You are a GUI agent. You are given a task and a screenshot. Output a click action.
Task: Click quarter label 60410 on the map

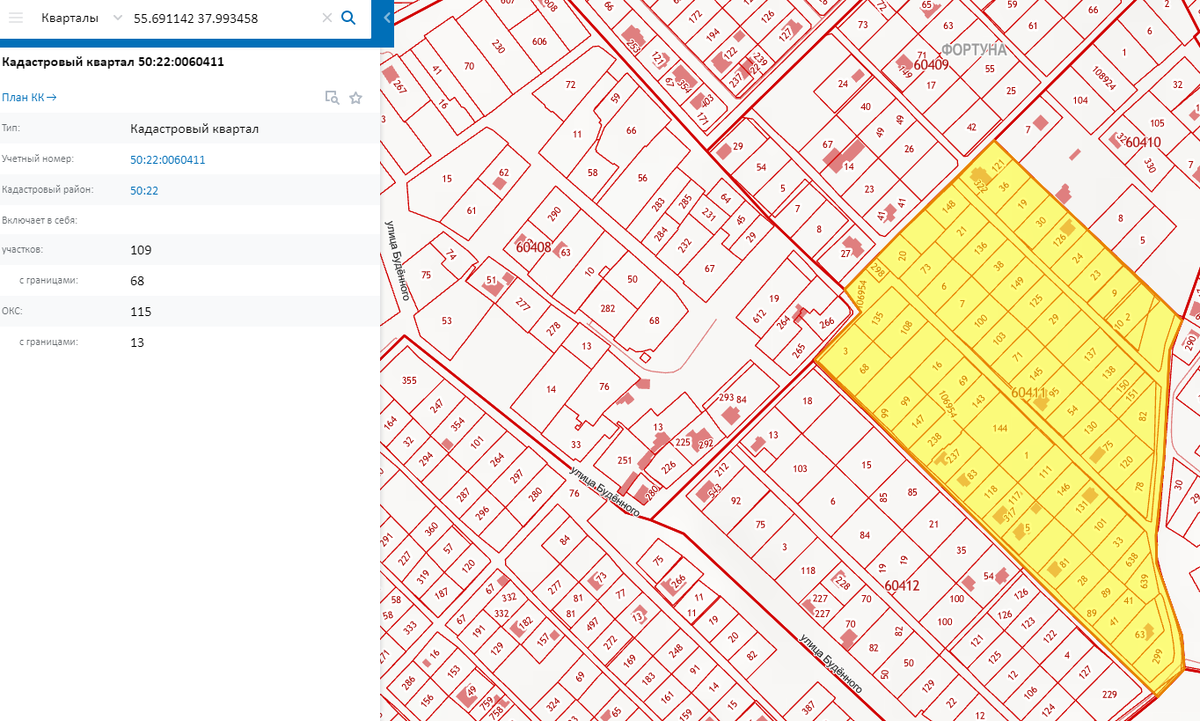click(x=1143, y=143)
